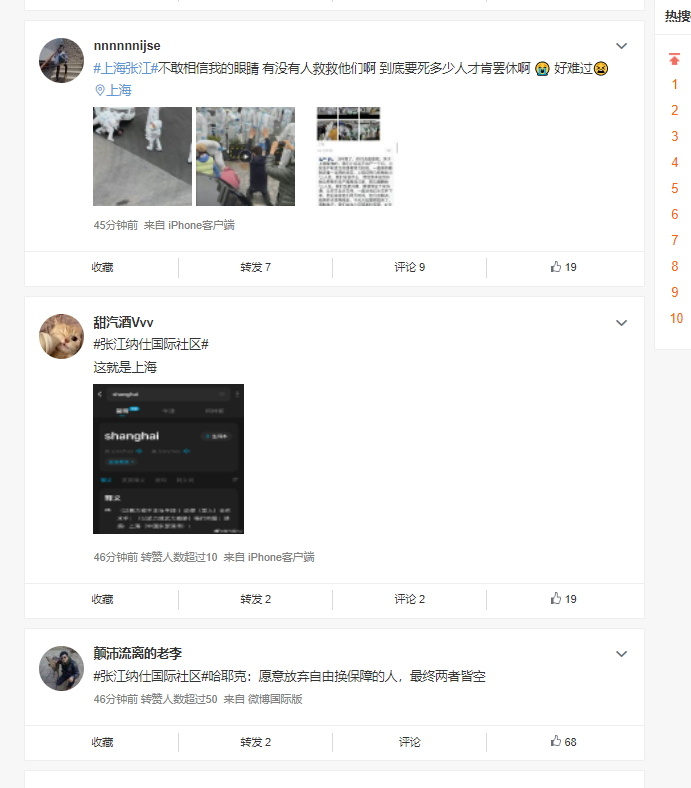
Task: Like the post by 甜汽酒Vvv
Action: click(563, 599)
